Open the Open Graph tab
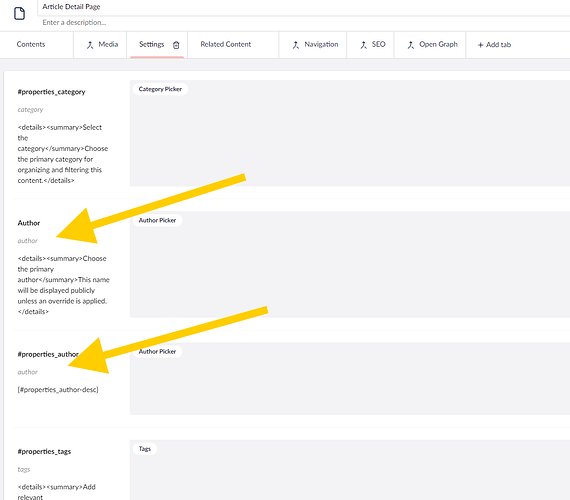This screenshot has width=570, height=500. (438, 44)
